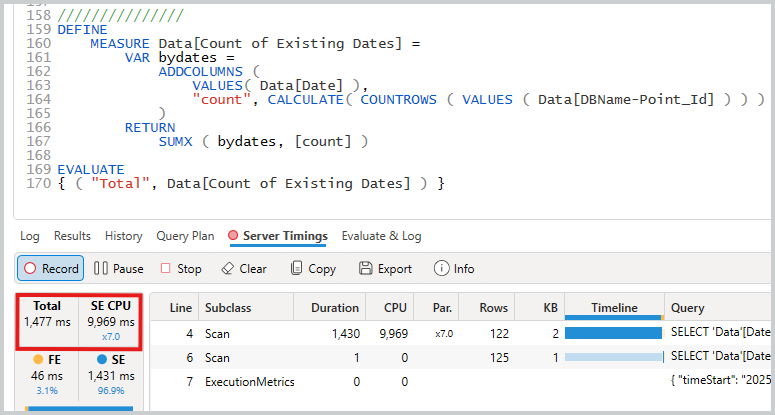
Task: Switch to the Log tab
Action: click(30, 236)
